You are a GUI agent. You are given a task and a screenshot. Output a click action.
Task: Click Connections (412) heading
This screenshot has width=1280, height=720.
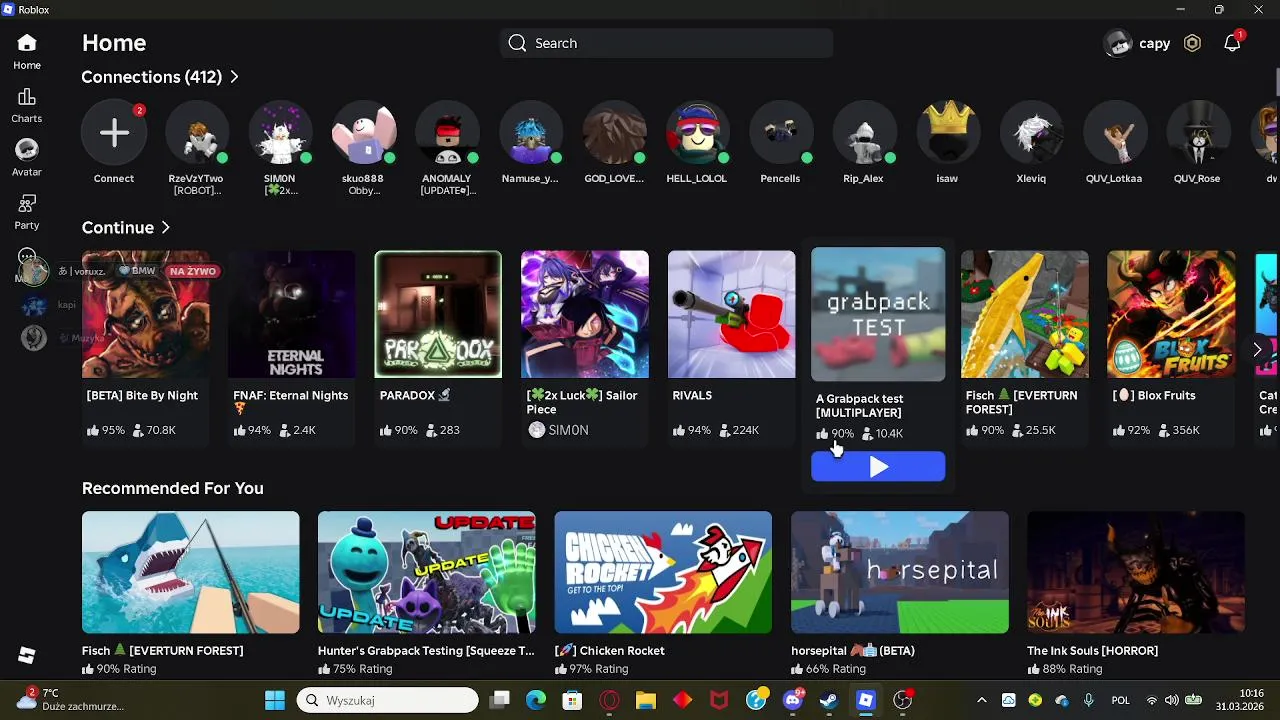[x=151, y=77]
